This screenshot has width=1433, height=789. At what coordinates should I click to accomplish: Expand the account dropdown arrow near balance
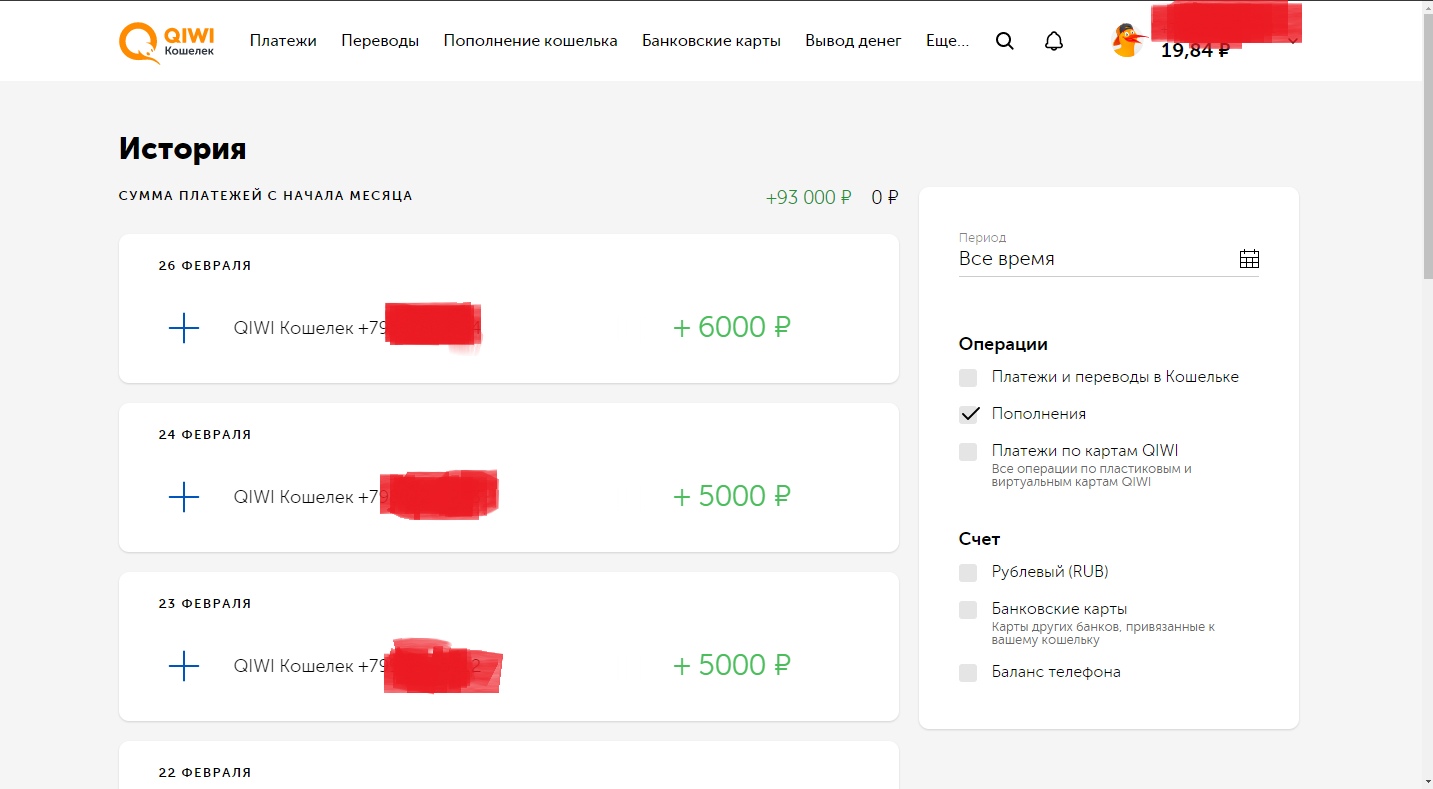click(x=1293, y=41)
